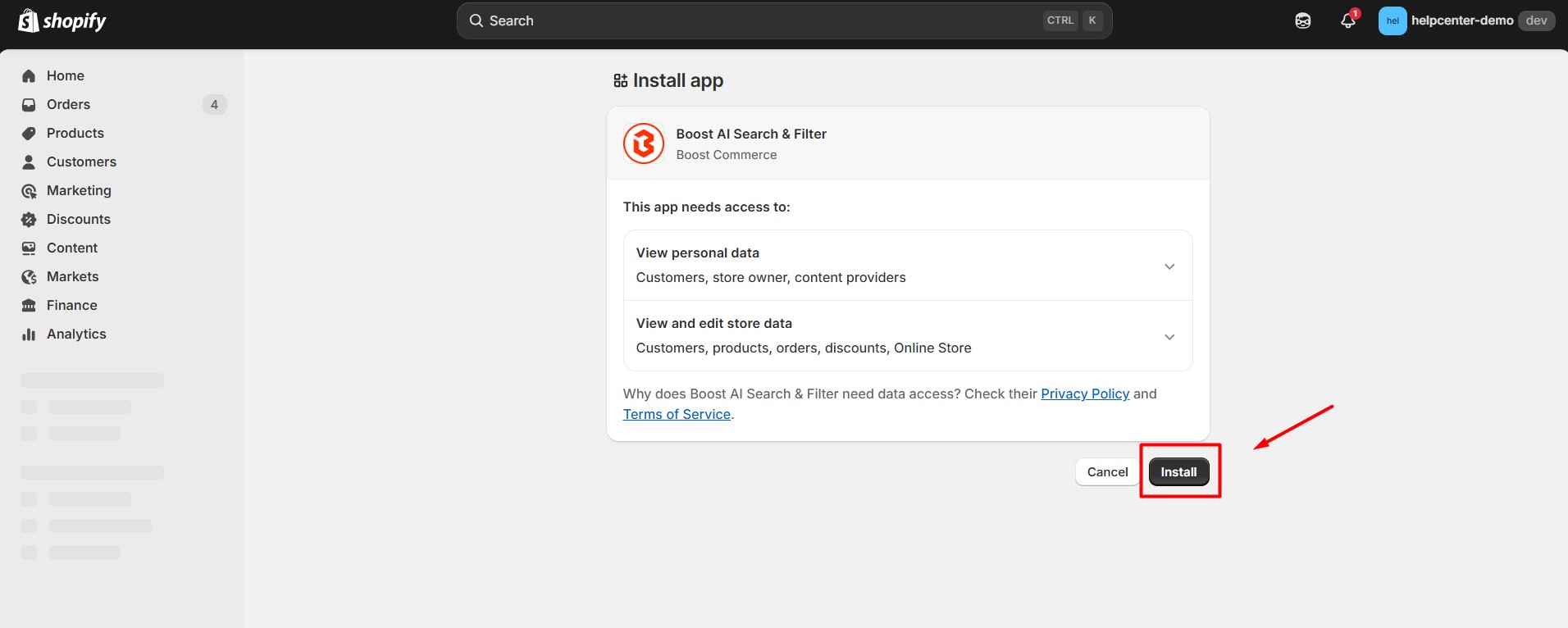Click the Discounts badge icon

tap(29, 220)
